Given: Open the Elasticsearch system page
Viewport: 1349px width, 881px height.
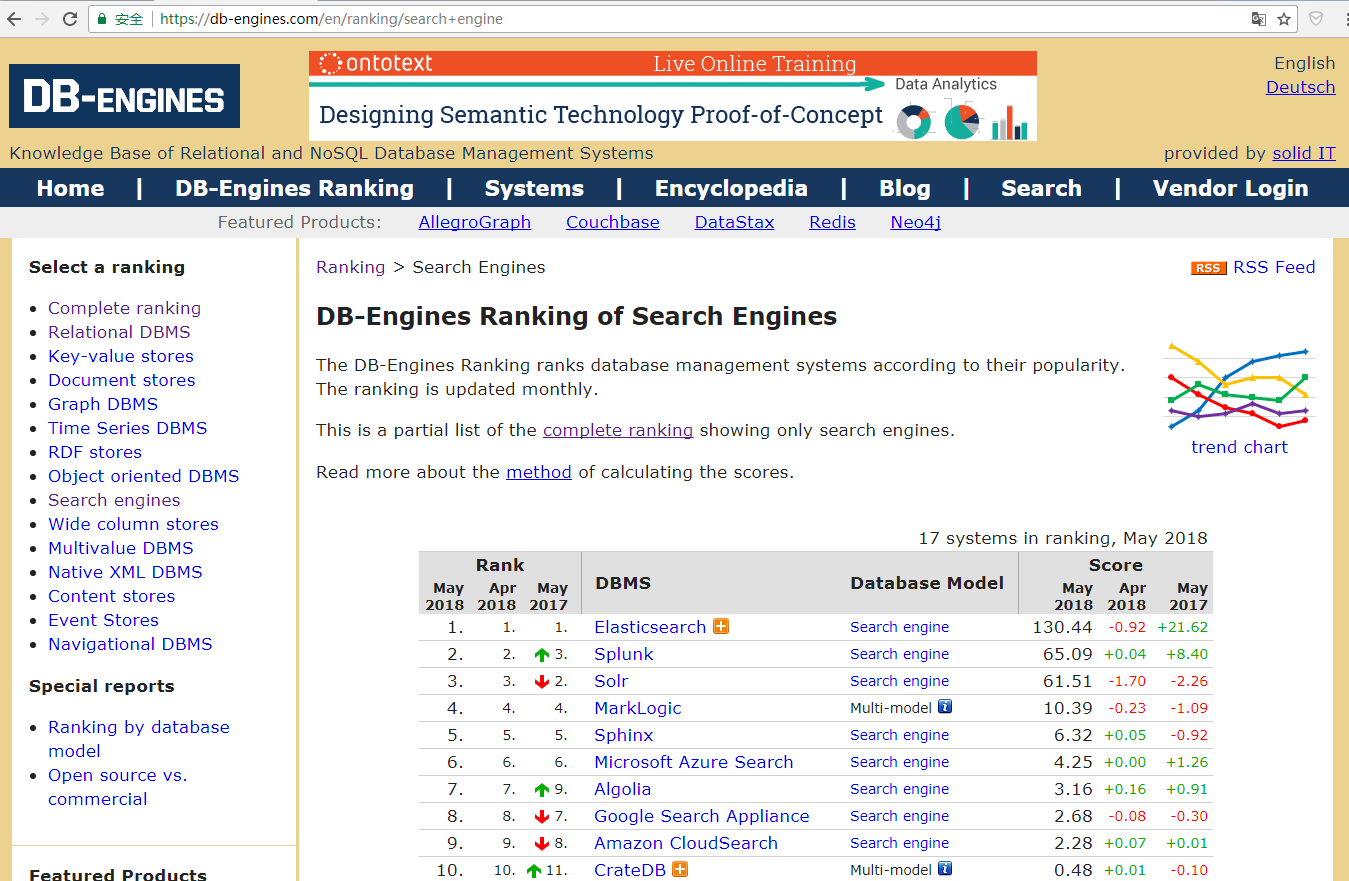Looking at the screenshot, I should (x=650, y=627).
